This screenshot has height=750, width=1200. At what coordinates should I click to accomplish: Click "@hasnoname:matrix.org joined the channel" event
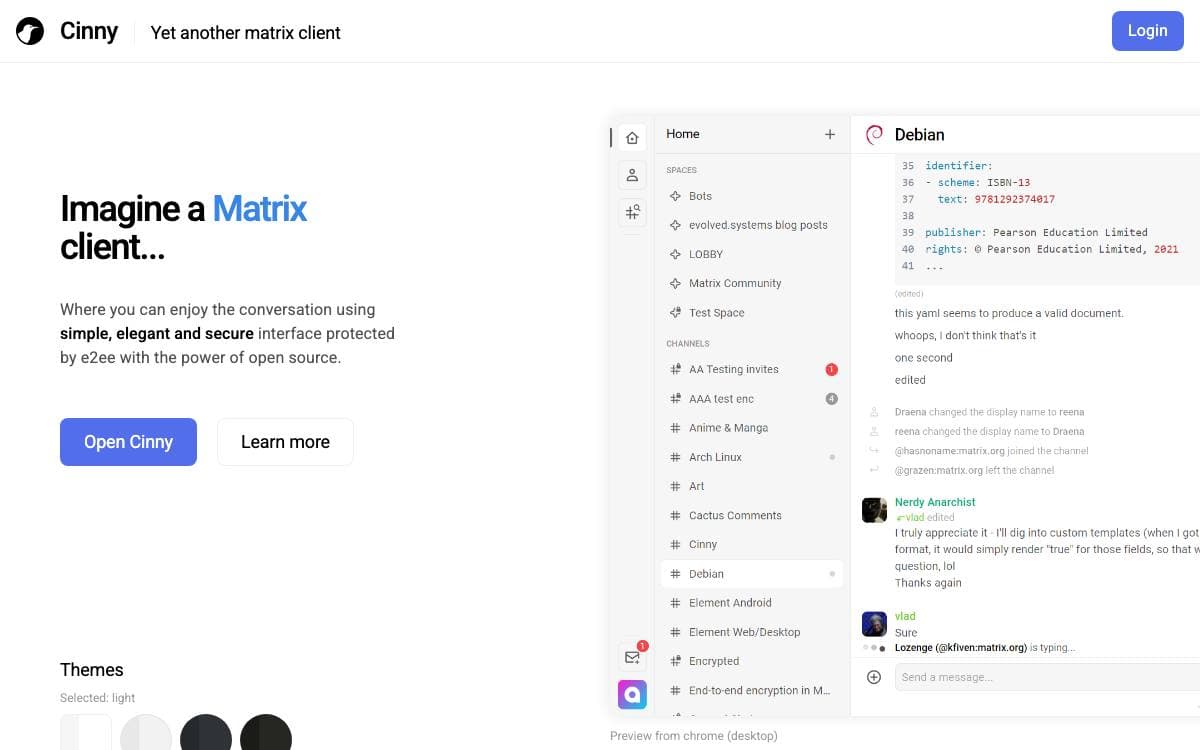point(991,451)
